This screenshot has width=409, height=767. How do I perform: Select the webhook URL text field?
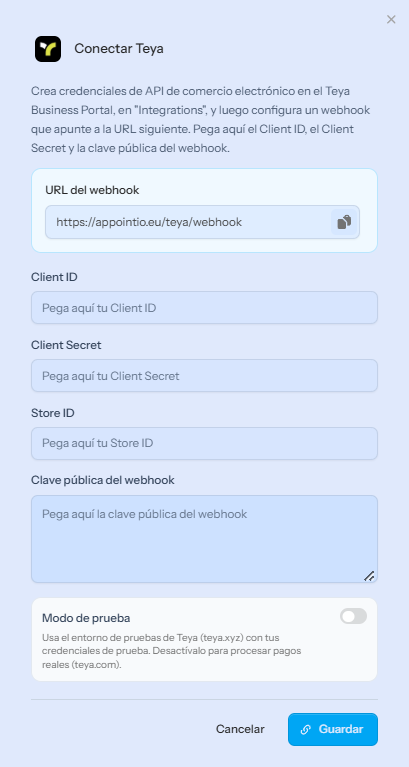188,222
